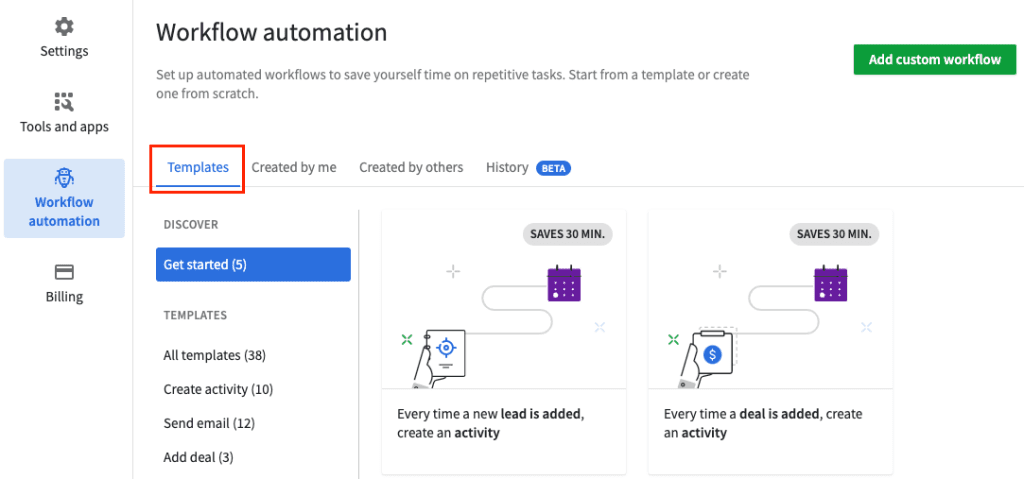Click the Workflow automation sidebar label

click(x=64, y=212)
